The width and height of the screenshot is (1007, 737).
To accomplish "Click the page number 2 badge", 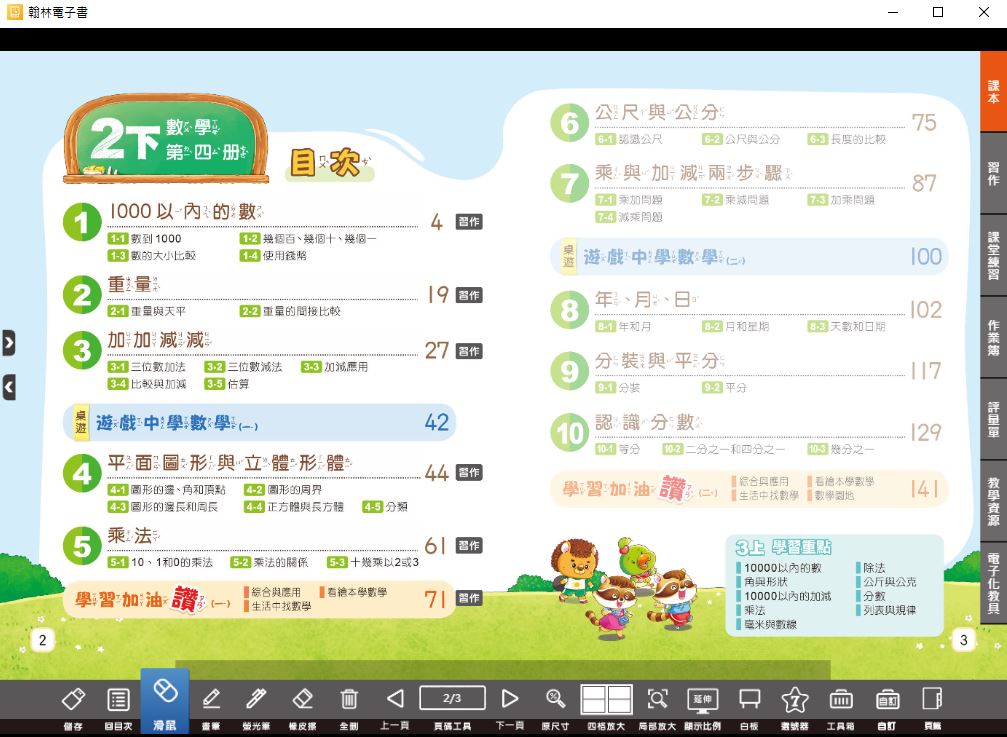I will pos(42,640).
